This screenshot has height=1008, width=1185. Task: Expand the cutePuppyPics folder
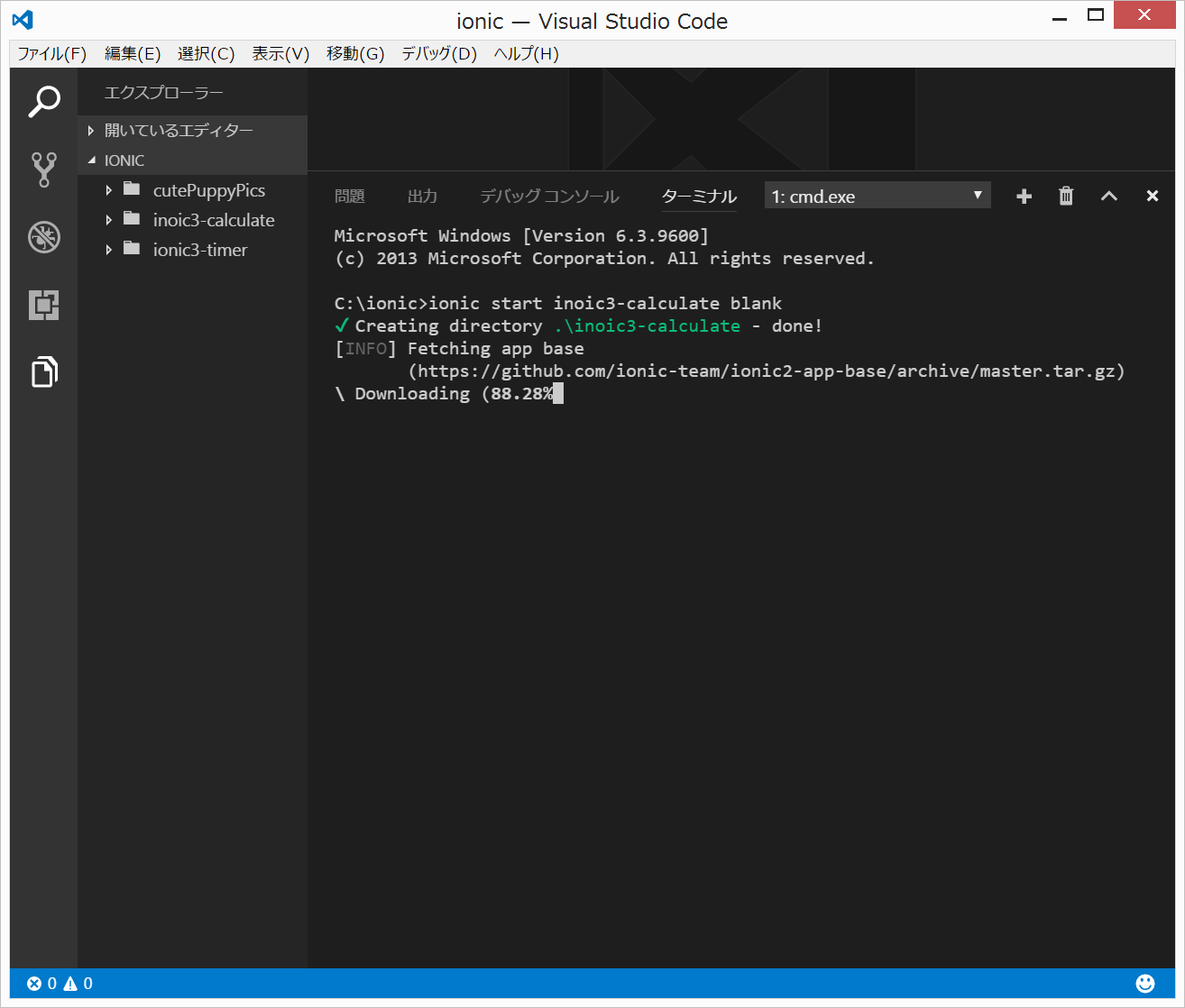point(109,190)
